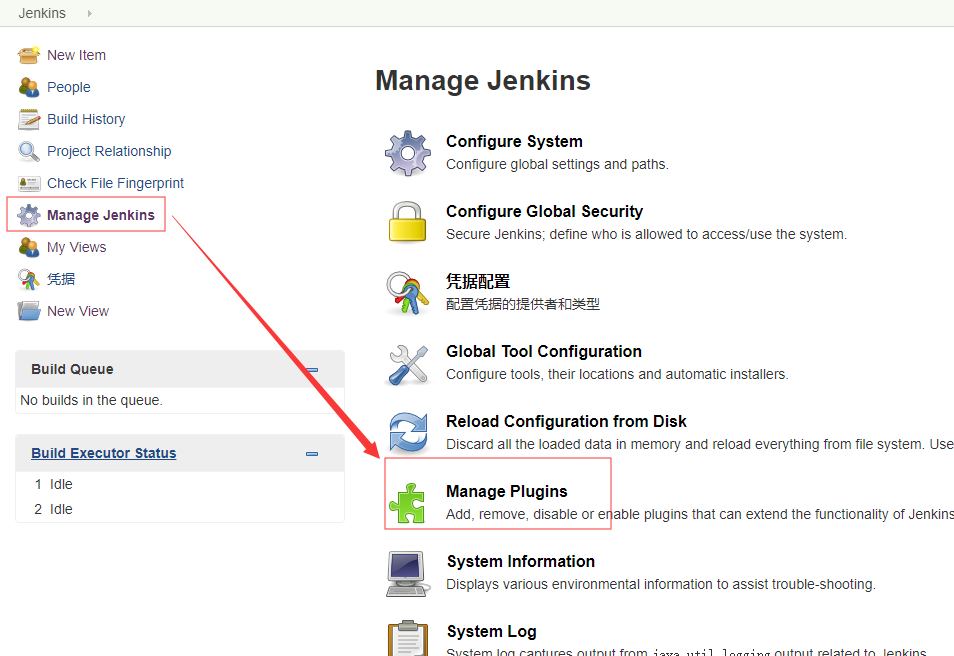This screenshot has width=954, height=656.
Task: Click the People icon in sidebar
Action: click(29, 88)
